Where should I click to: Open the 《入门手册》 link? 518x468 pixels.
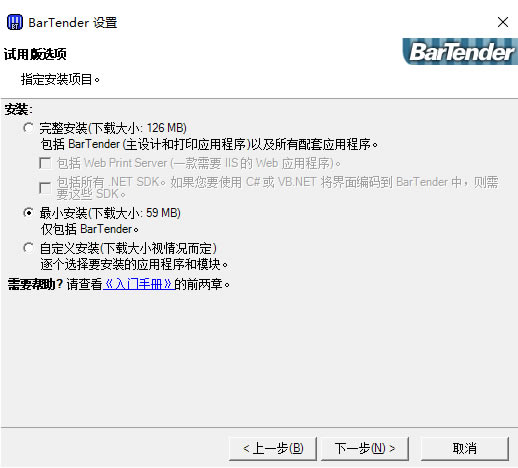pyautogui.click(x=139, y=284)
